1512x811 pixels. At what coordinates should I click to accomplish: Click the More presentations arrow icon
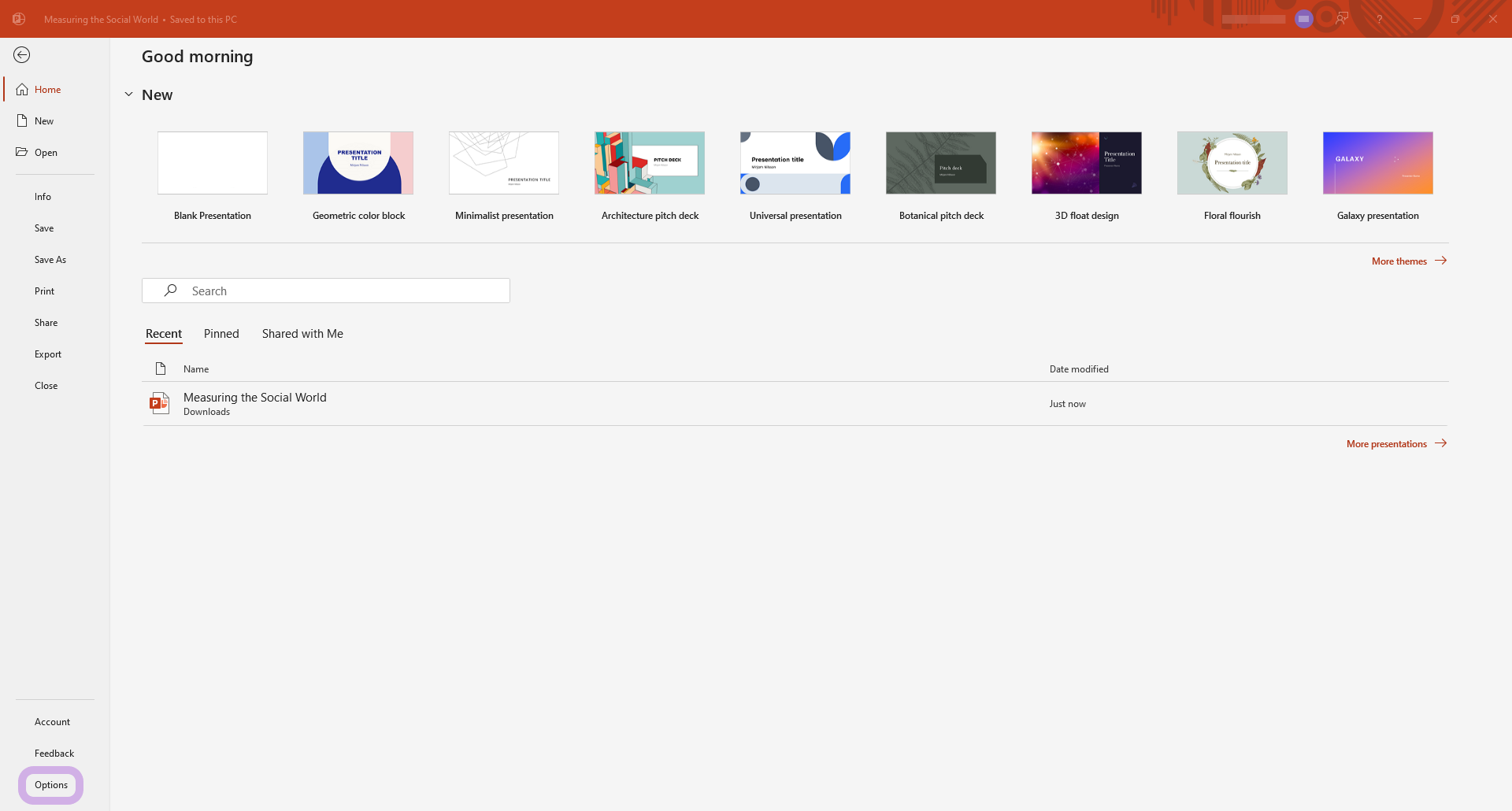coord(1441,443)
